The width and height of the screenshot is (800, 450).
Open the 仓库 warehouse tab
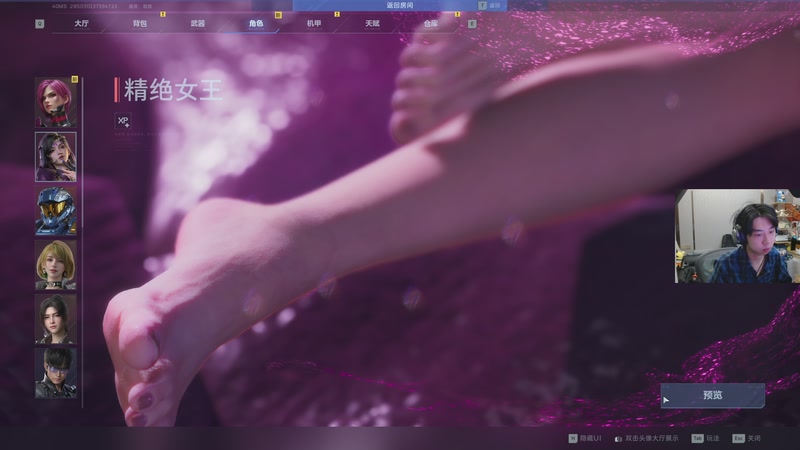(x=430, y=23)
